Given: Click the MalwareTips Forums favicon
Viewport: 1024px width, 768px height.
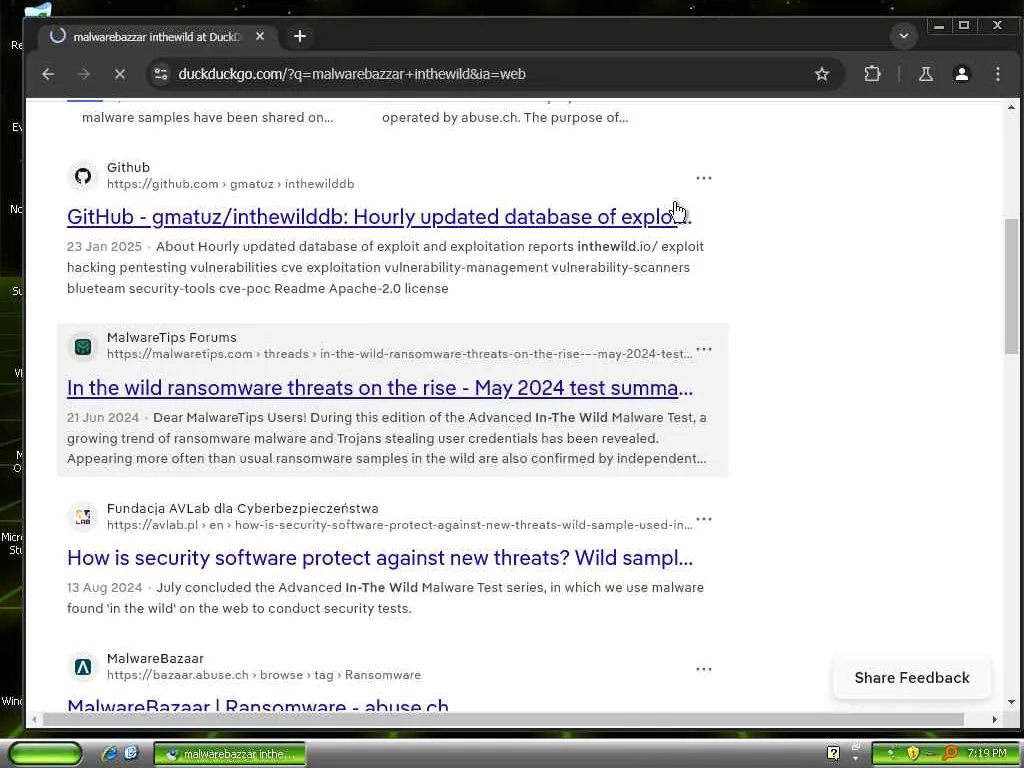Looking at the screenshot, I should point(83,346).
